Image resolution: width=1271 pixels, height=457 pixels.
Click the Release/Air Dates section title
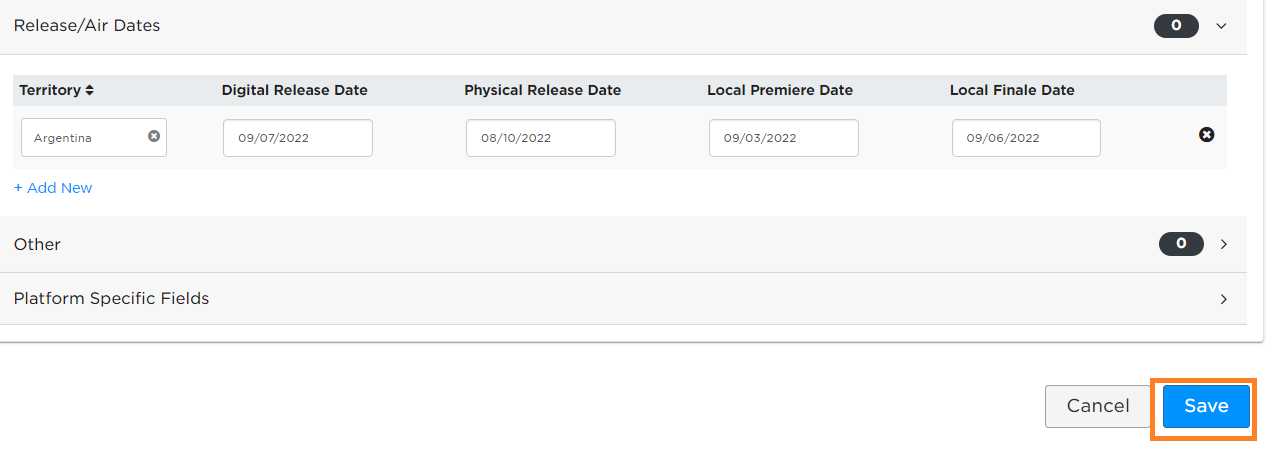click(87, 26)
